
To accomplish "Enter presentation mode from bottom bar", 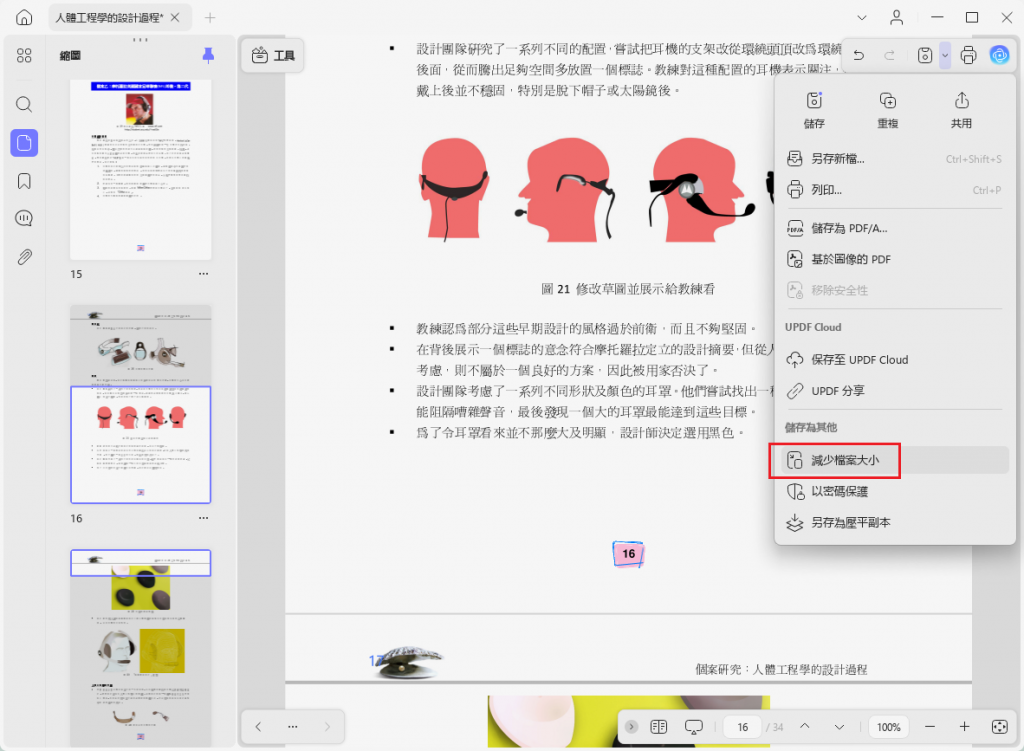I will pos(694,727).
